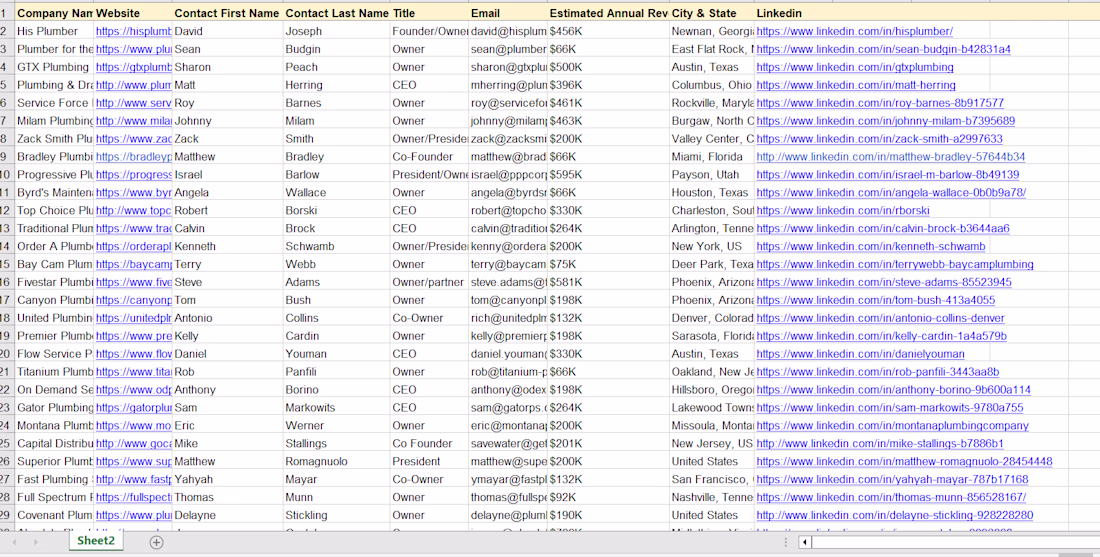Select the Title column header cell

[429, 13]
